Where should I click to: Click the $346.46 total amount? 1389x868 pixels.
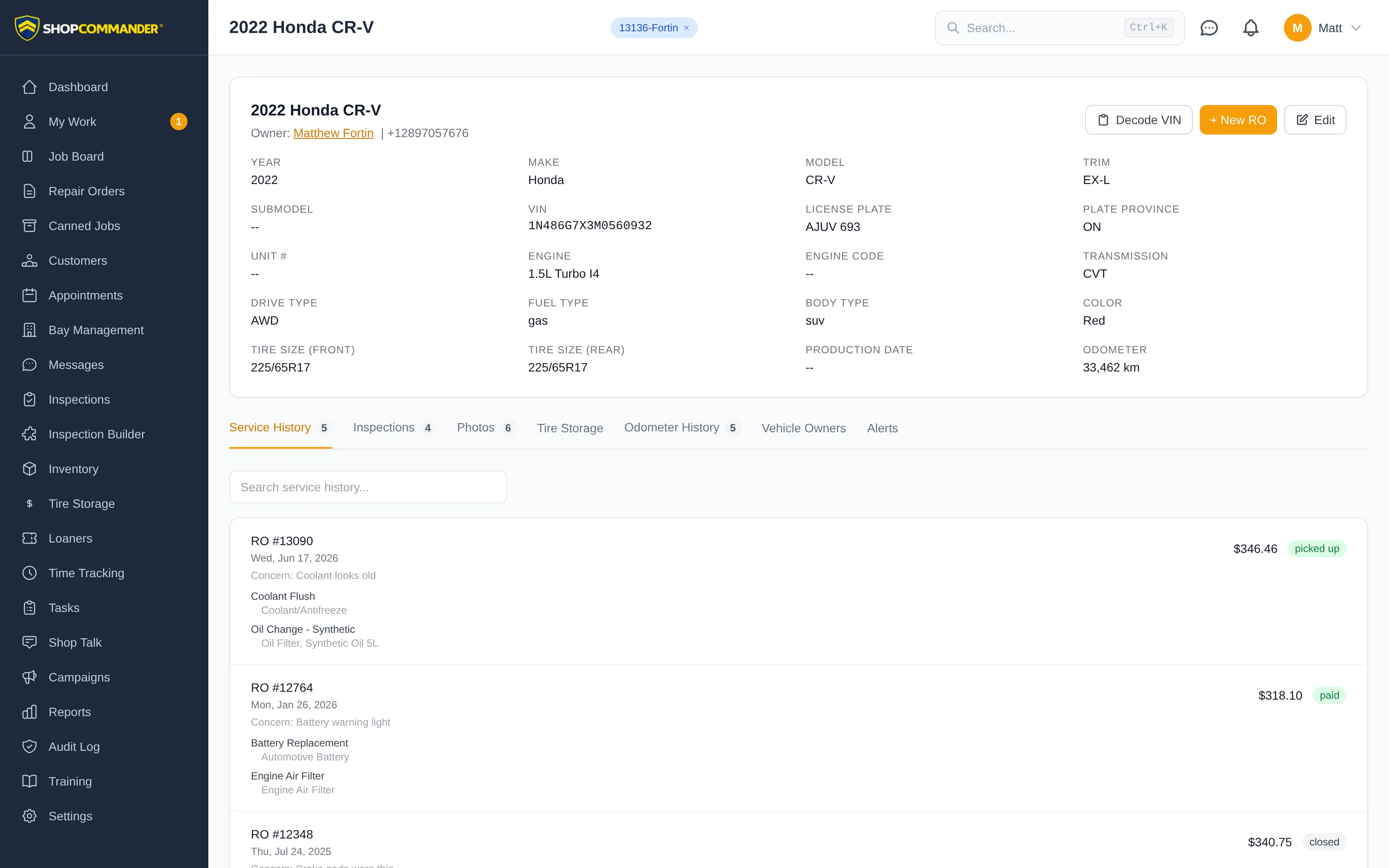click(x=1255, y=549)
